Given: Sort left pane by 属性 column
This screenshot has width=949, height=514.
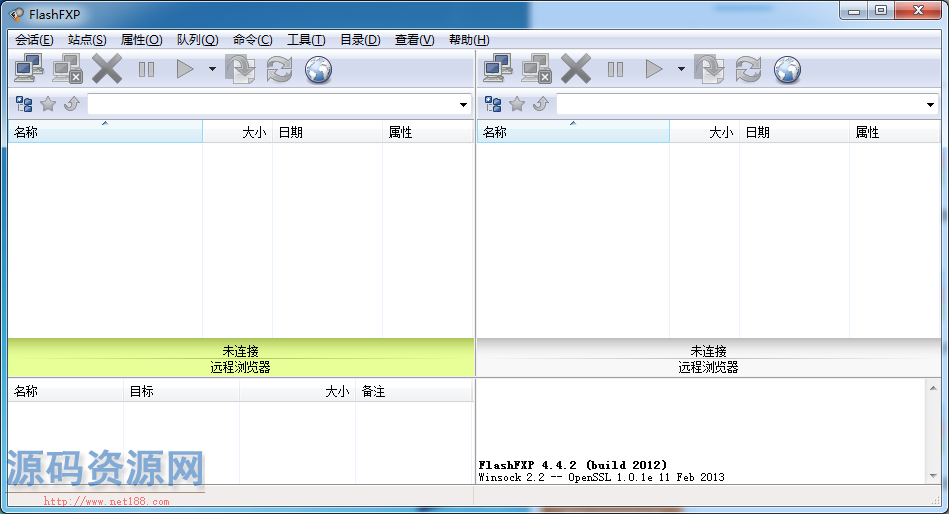Looking at the screenshot, I should pyautogui.click(x=428, y=132).
